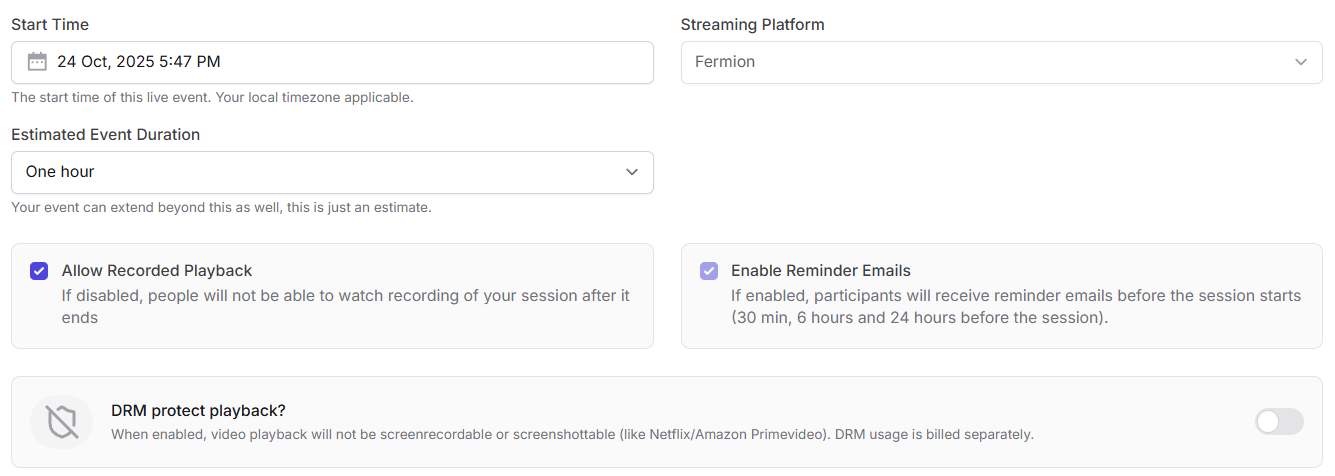
Task: Click the "Streaming Platform" field label
Action: [752, 24]
